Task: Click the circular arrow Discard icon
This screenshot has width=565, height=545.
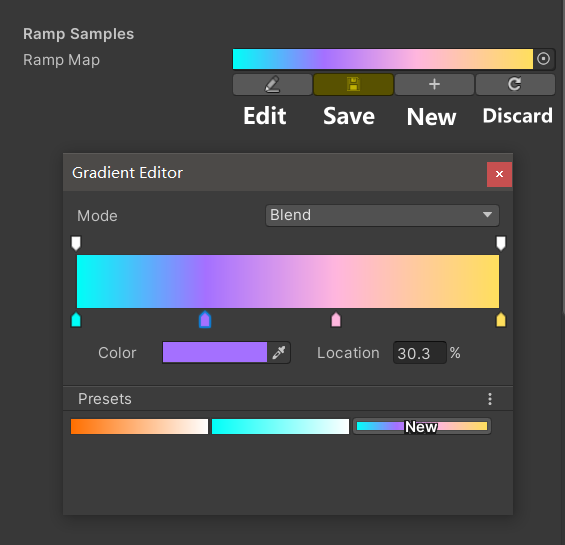Action: [515, 84]
